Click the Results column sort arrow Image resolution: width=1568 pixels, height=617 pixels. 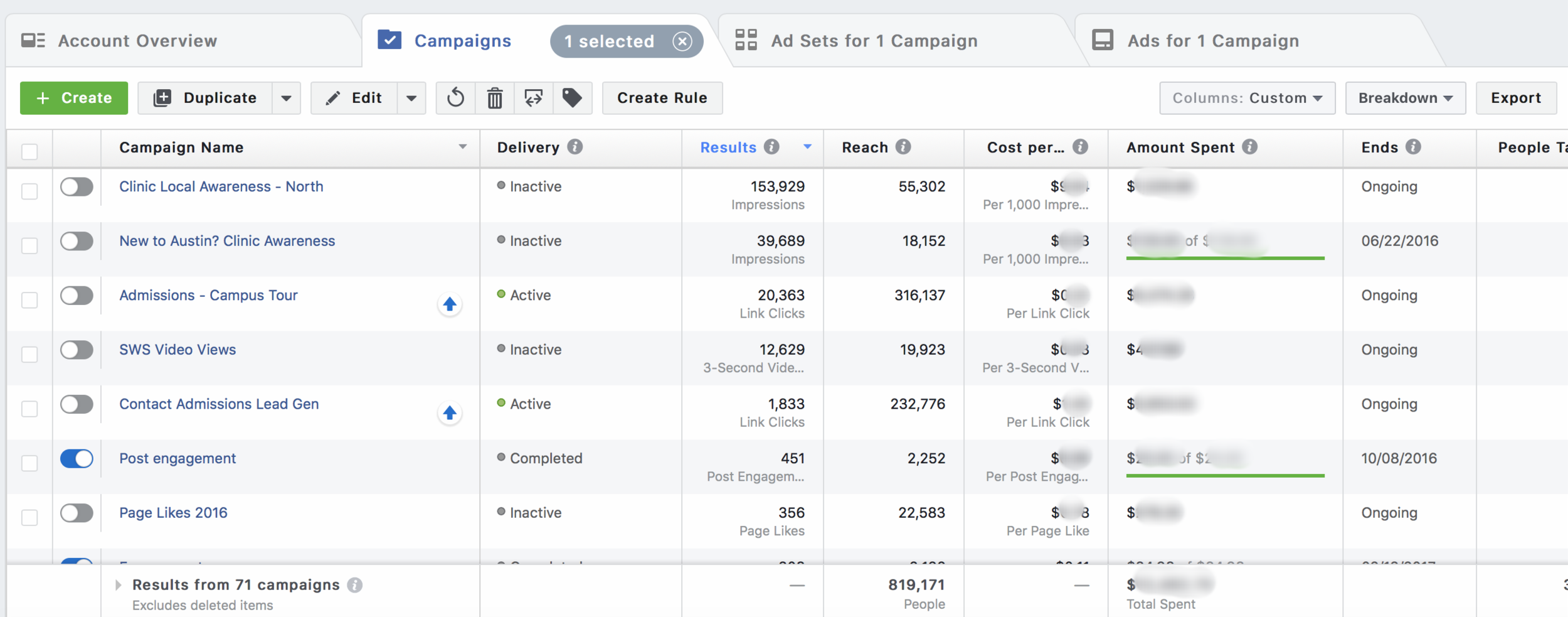(808, 147)
